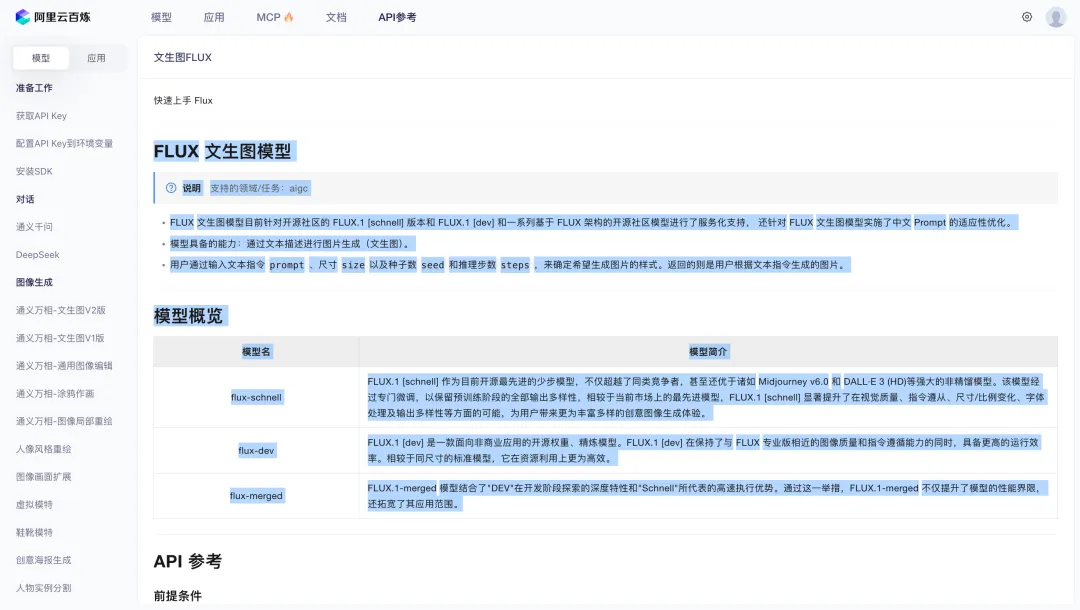Select DeepSeek in the sidebar
Screen dimensions: 1080x610
38,255
